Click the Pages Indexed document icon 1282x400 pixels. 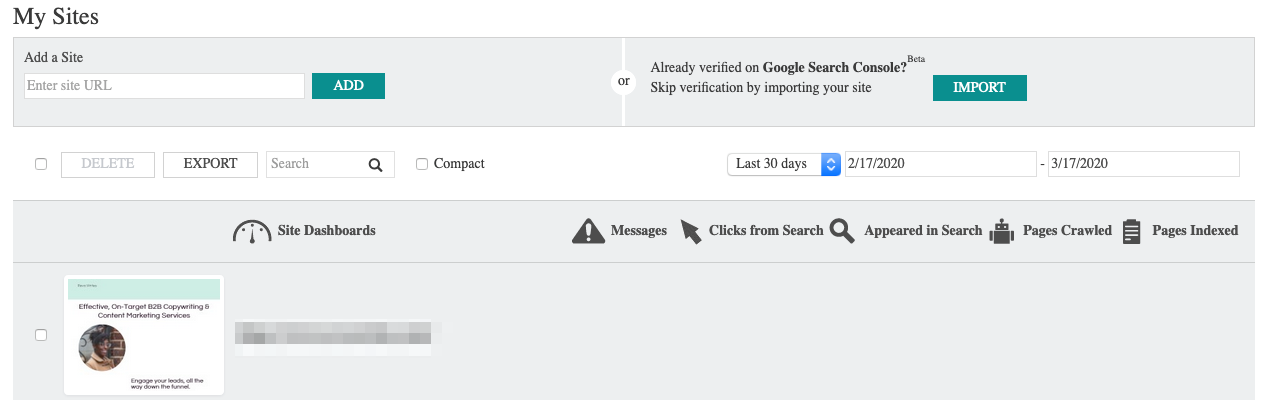(x=1132, y=232)
